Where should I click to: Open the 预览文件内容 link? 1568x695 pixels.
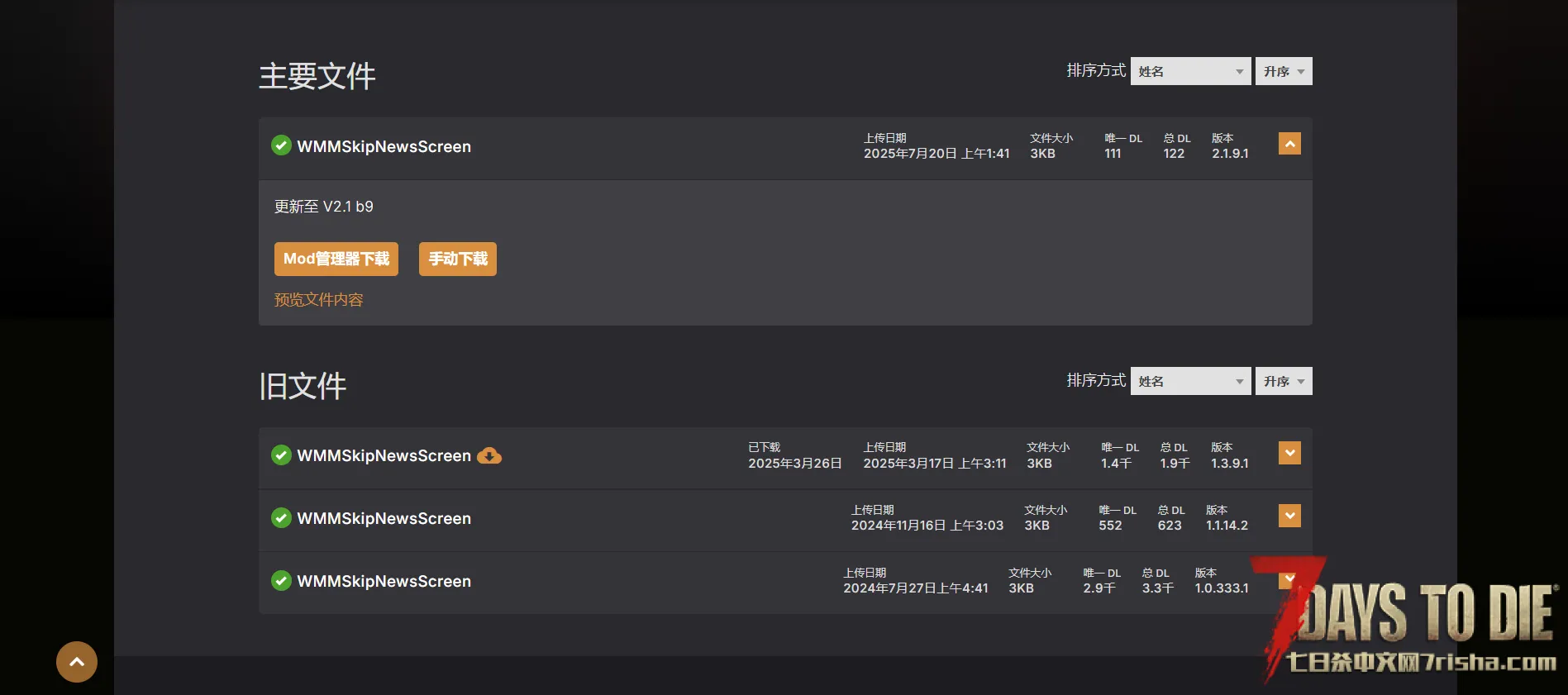coord(319,300)
